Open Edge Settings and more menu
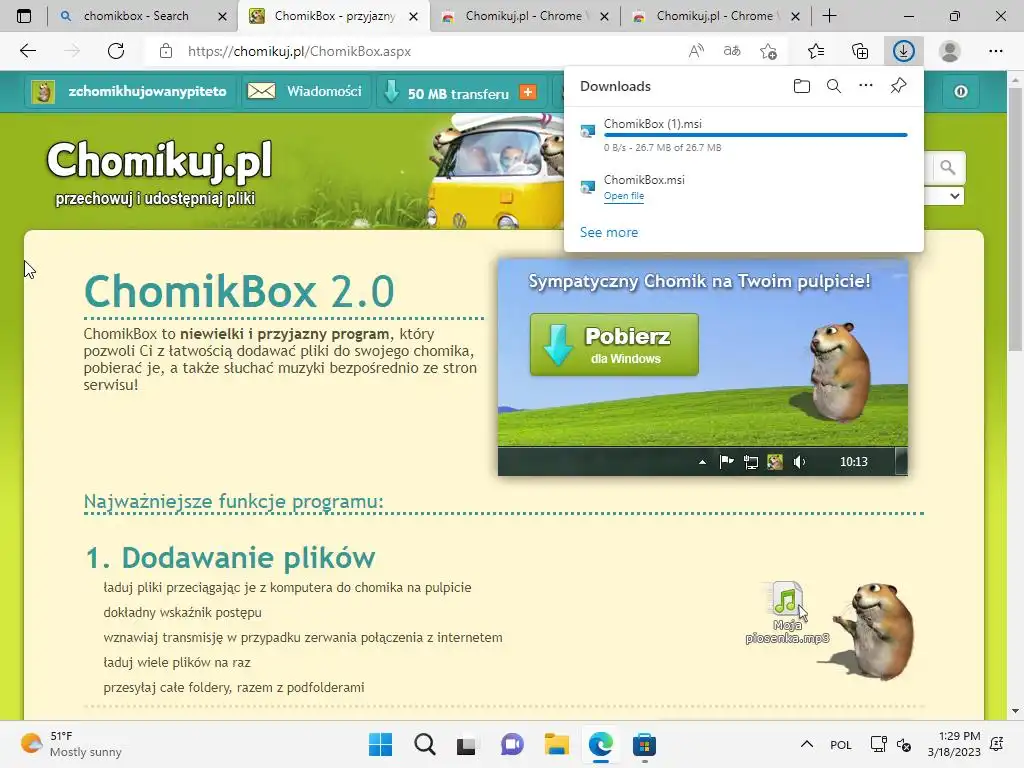The image size is (1024, 768). pos(995,51)
